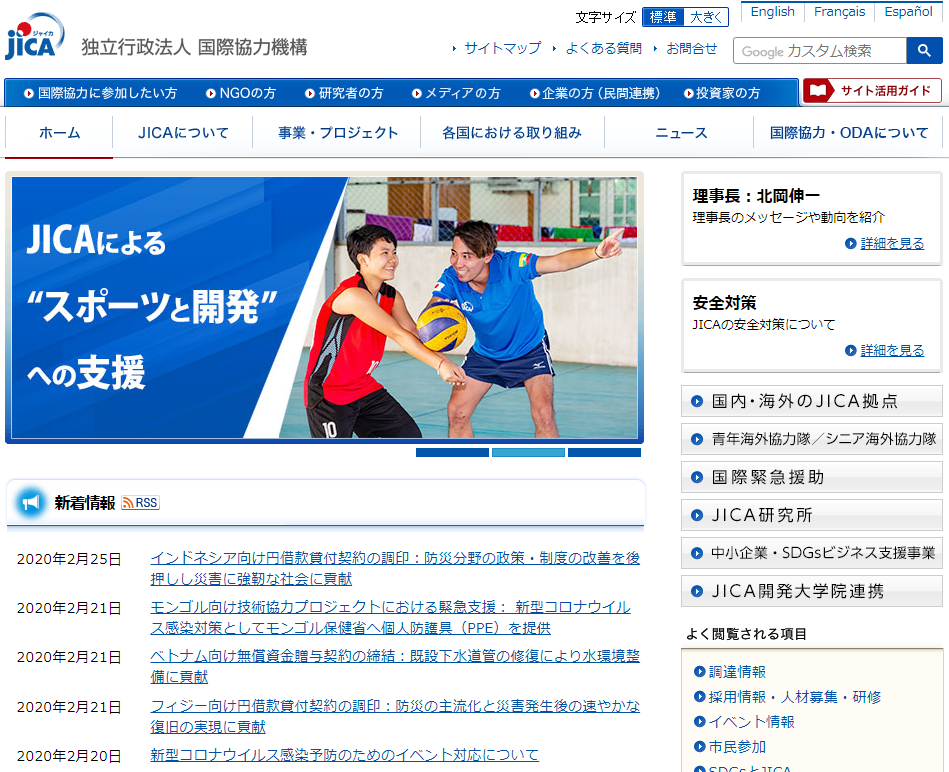Select the ホーム tab
949x772 pixels.
tap(59, 133)
